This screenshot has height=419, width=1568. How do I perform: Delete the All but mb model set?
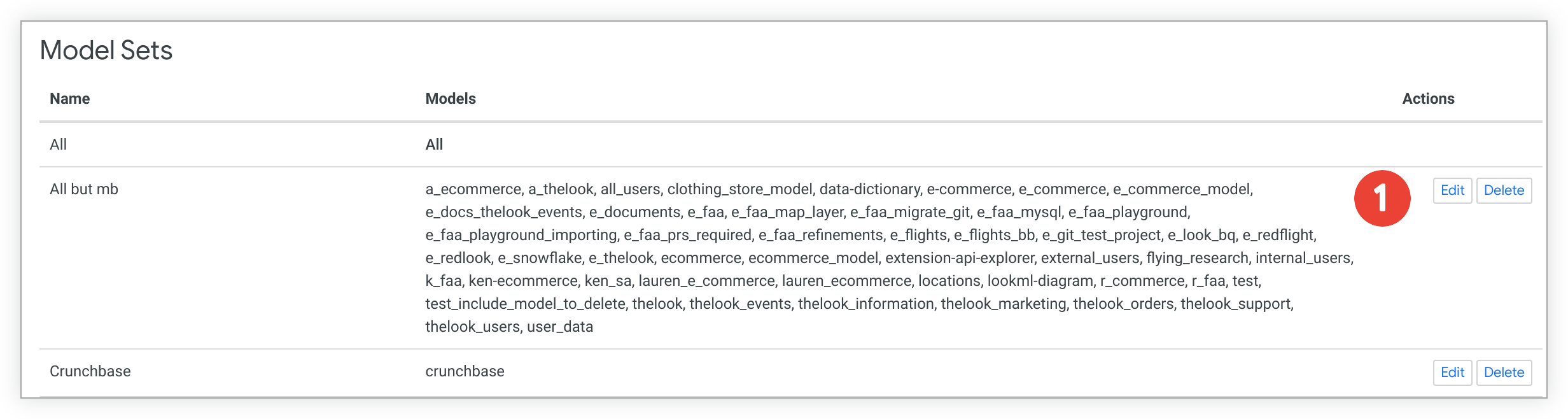[1504, 190]
